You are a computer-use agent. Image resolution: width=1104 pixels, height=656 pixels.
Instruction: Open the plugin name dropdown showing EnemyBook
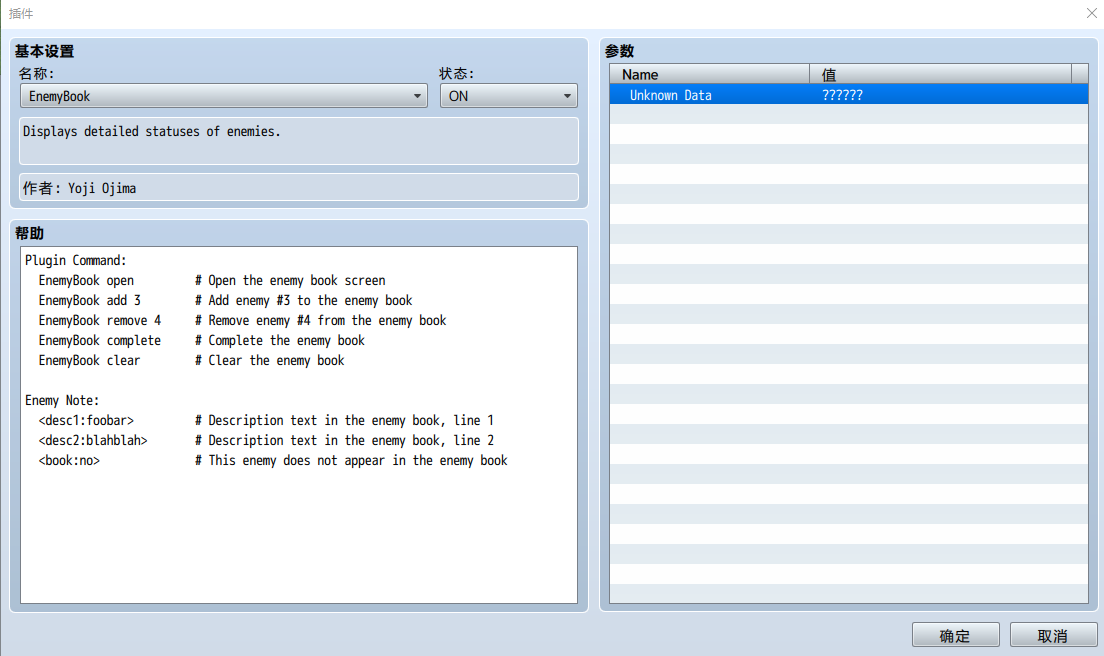tap(224, 96)
